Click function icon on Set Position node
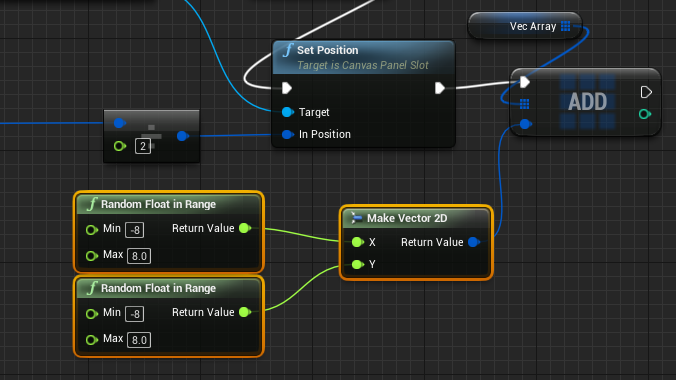Viewport: 676px width, 380px height. (x=288, y=50)
